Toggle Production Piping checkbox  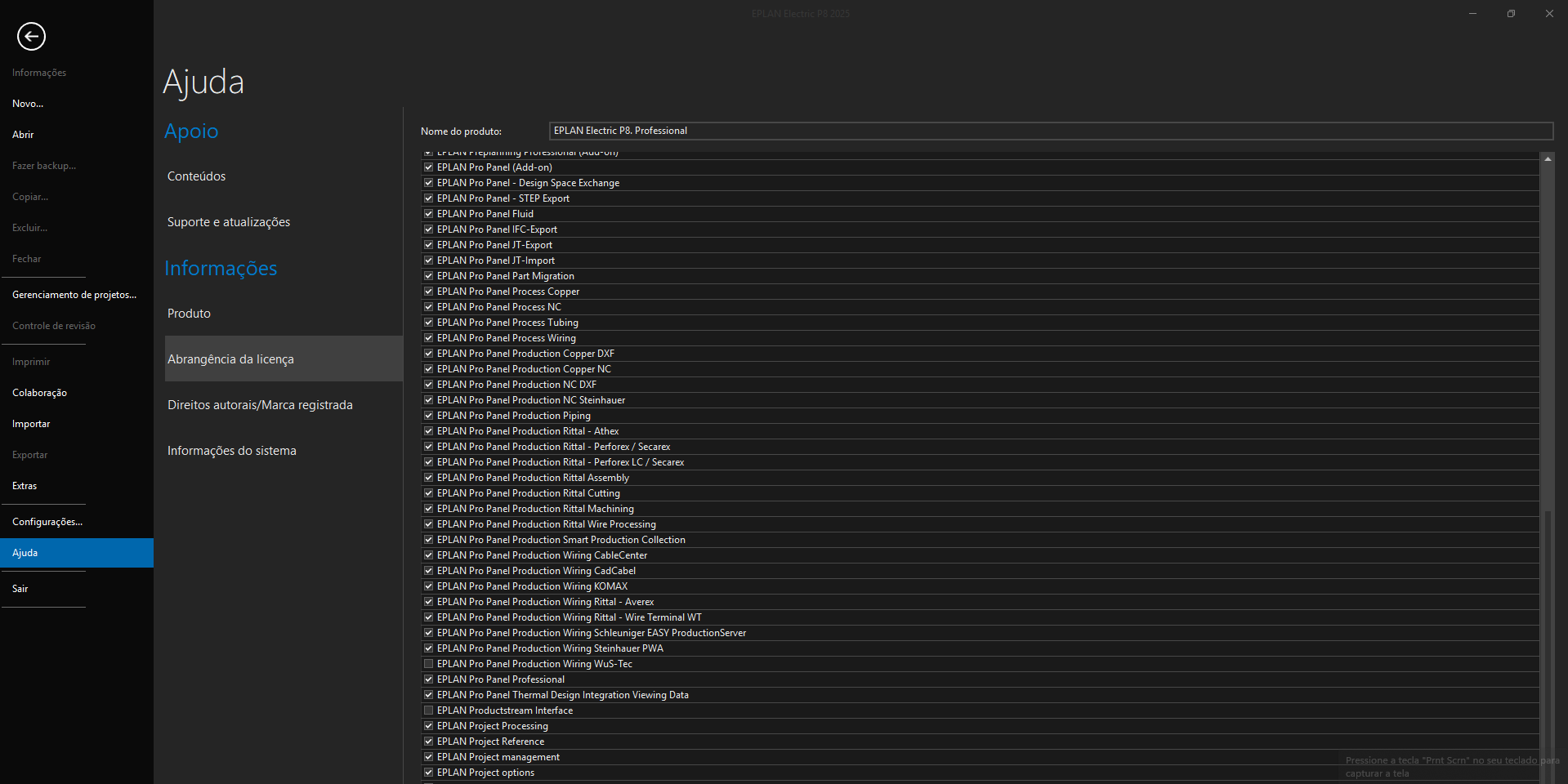point(428,416)
